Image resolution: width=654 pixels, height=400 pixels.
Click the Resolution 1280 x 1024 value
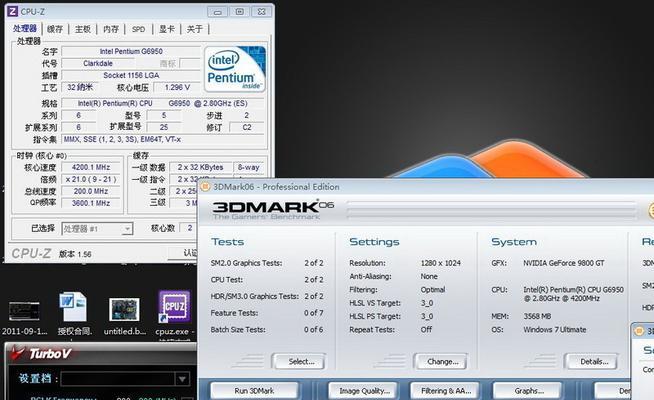(440, 263)
